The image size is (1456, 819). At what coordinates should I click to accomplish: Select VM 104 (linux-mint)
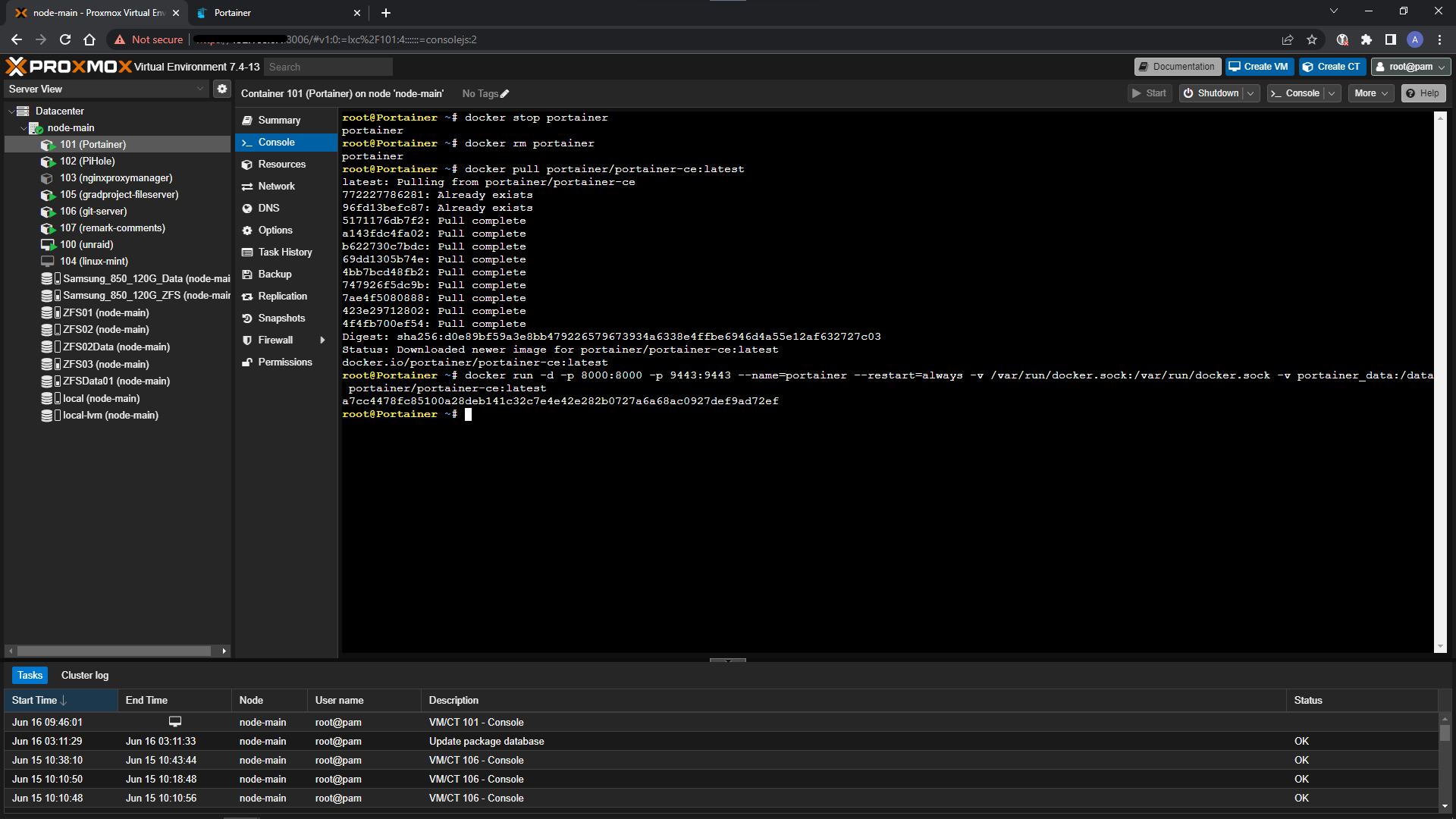[x=94, y=261]
